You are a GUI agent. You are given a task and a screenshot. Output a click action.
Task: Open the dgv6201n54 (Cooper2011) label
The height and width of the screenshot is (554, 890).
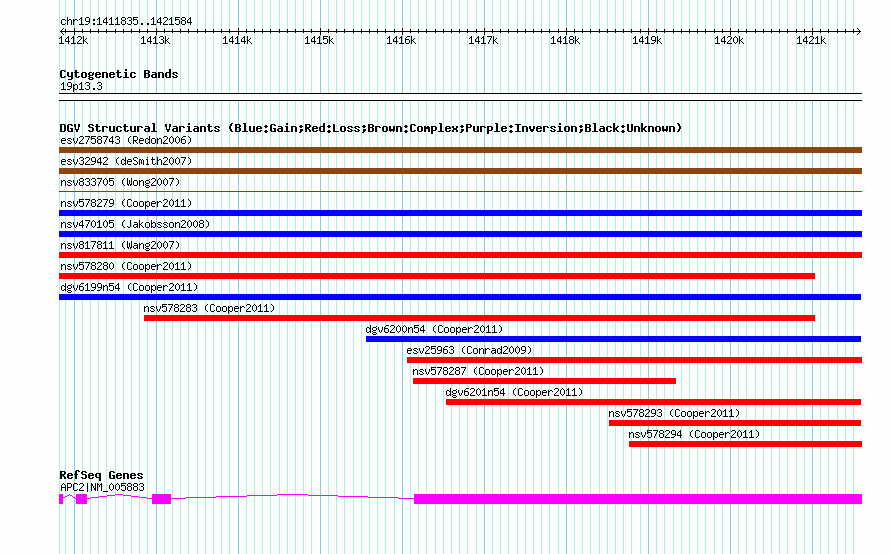(514, 392)
